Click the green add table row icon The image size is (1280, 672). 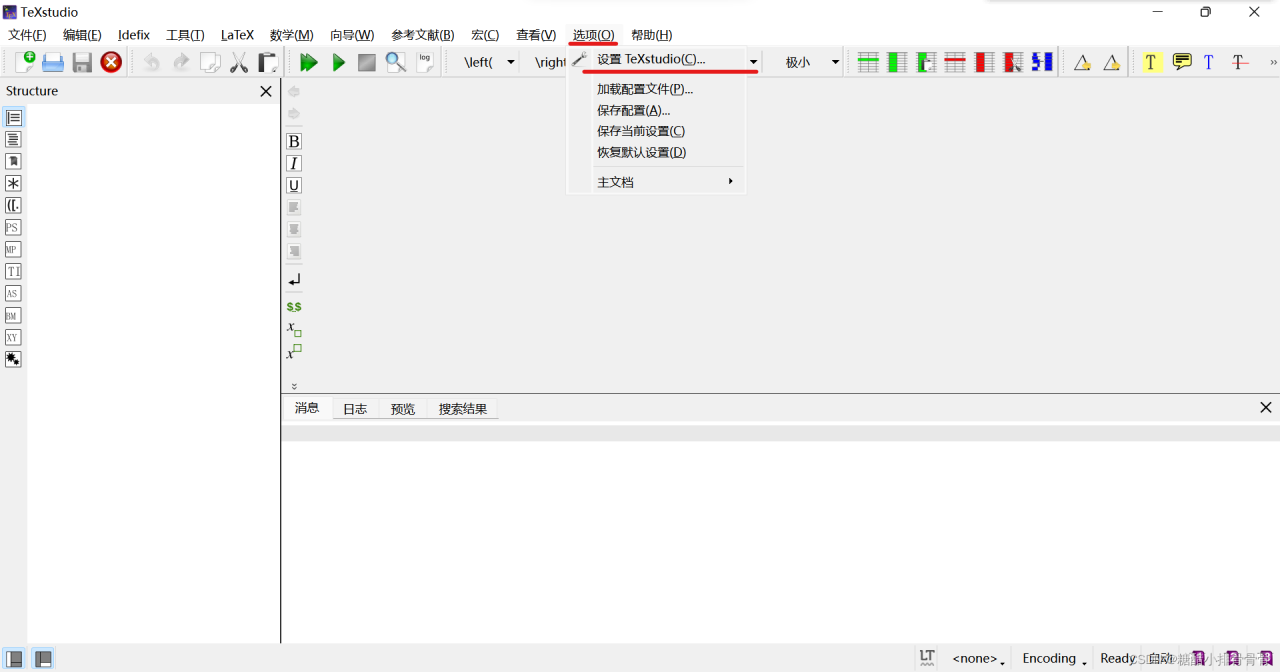[x=868, y=62]
